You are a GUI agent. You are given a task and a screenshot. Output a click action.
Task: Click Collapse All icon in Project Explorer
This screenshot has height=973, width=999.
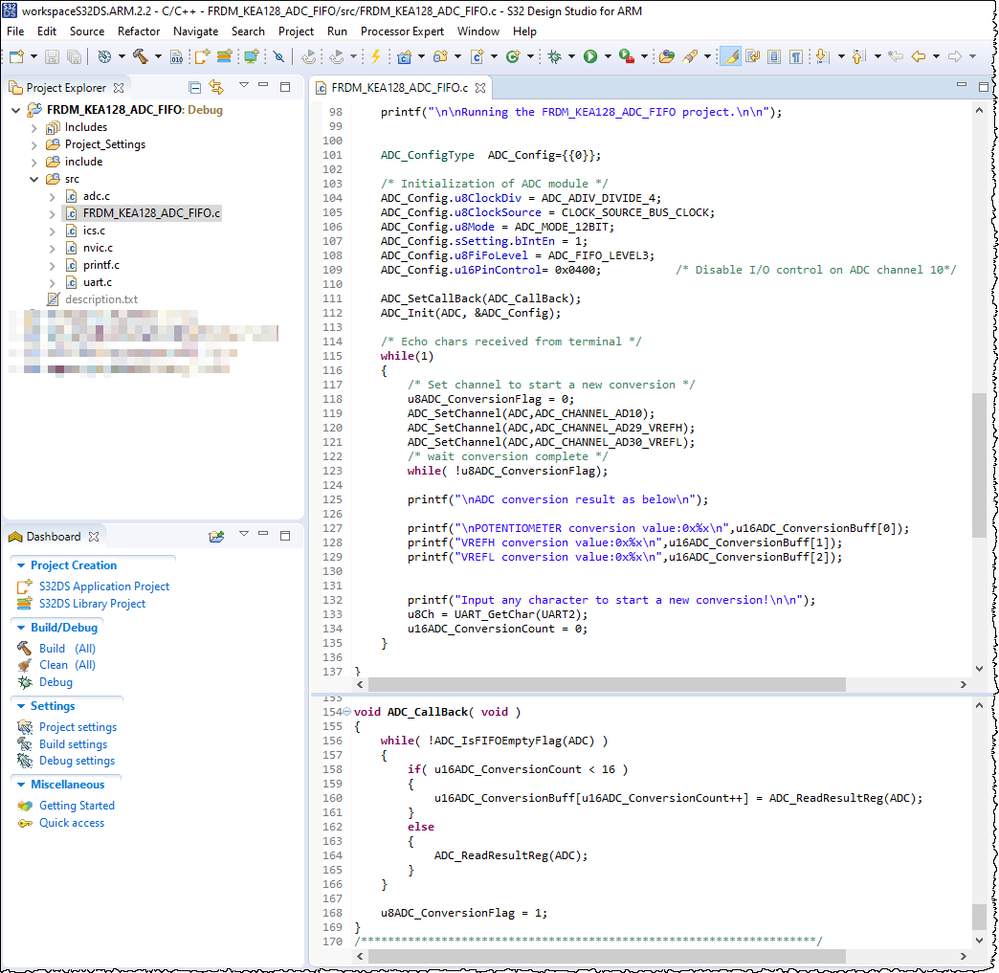pyautogui.click(x=195, y=88)
